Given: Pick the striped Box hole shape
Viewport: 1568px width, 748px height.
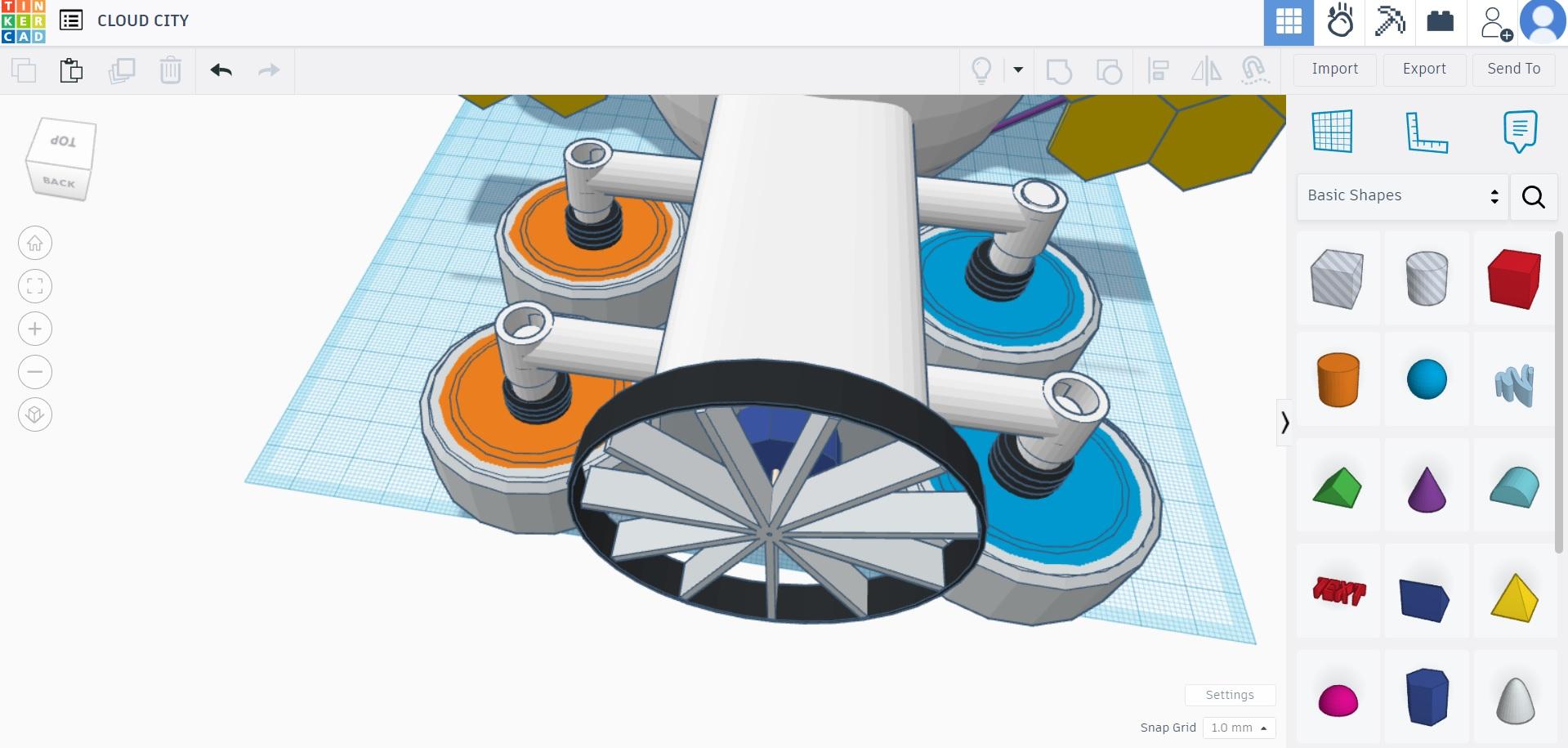Looking at the screenshot, I should point(1338,279).
